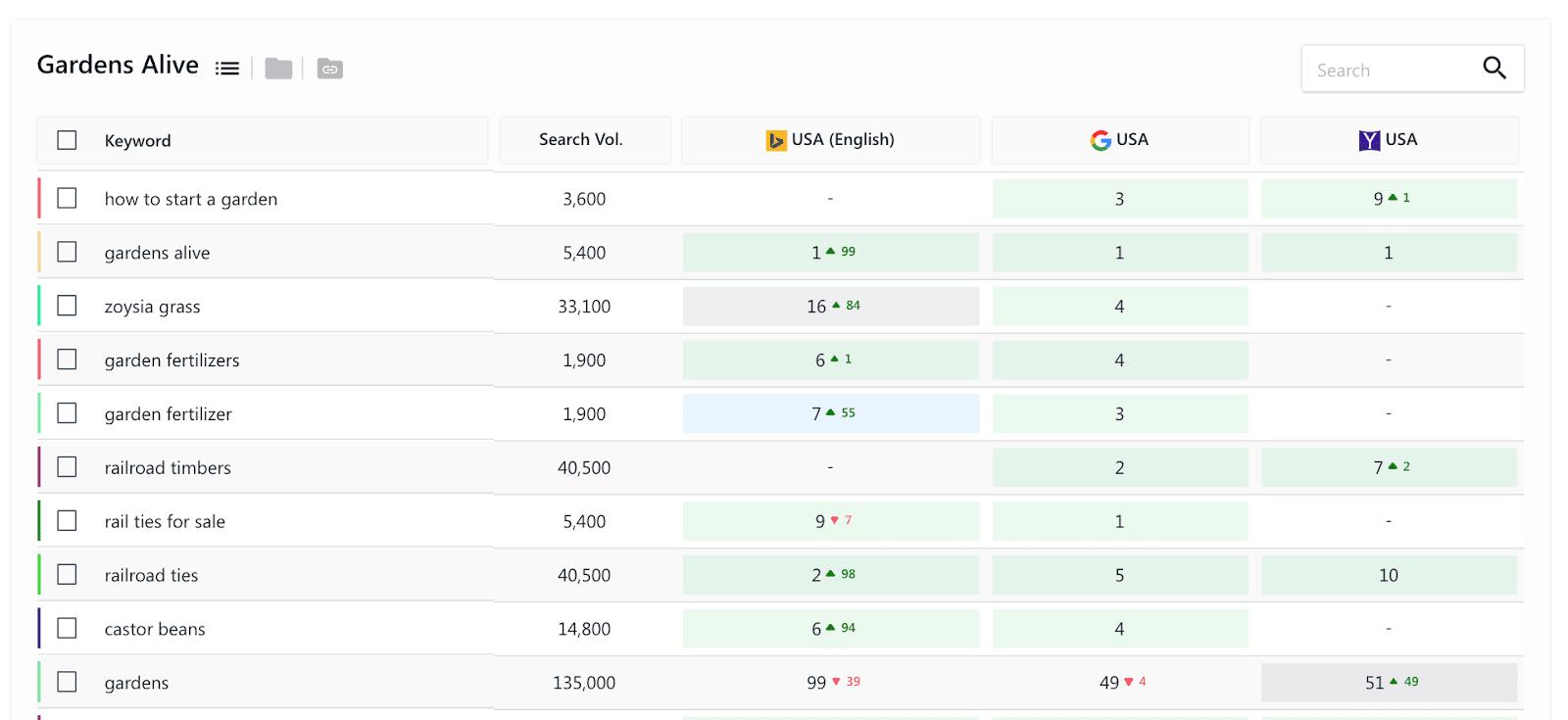The image size is (1568, 720).
Task: Click keyword 'how to start a garden'
Action: pos(191,199)
